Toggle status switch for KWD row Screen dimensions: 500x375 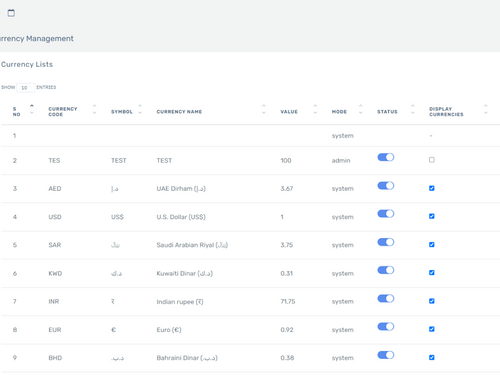pyautogui.click(x=386, y=270)
